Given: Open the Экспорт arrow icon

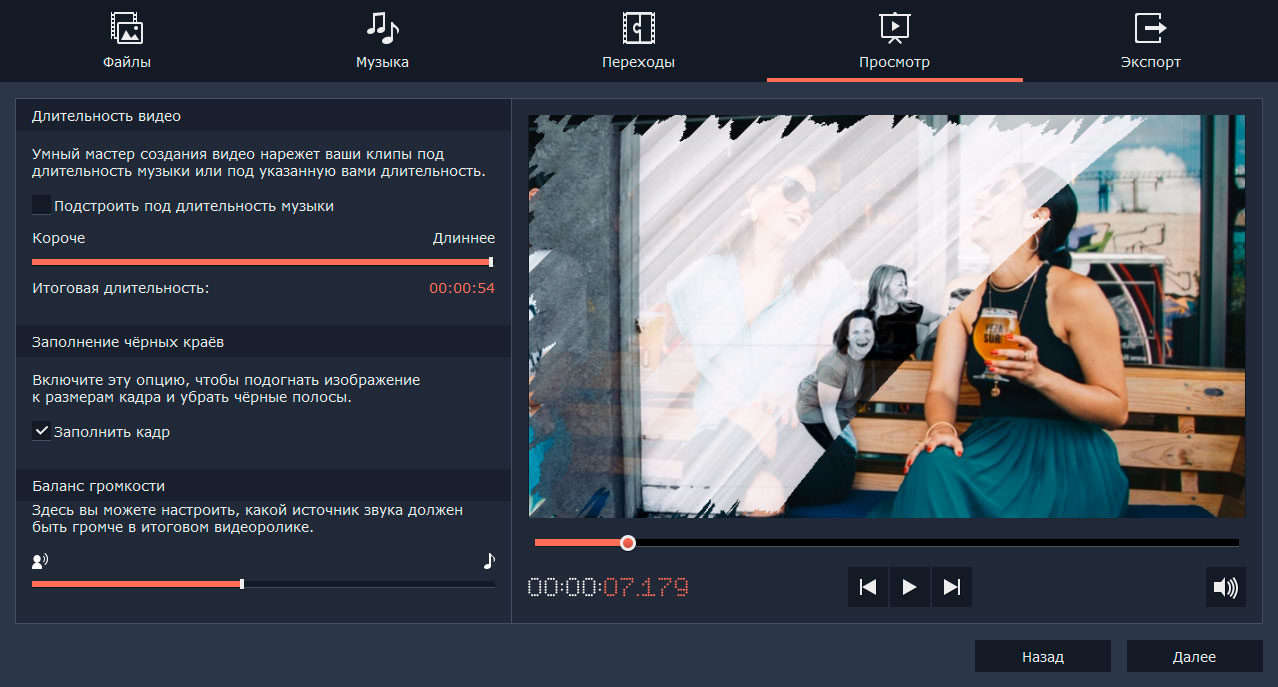Looking at the screenshot, I should (x=1150, y=28).
